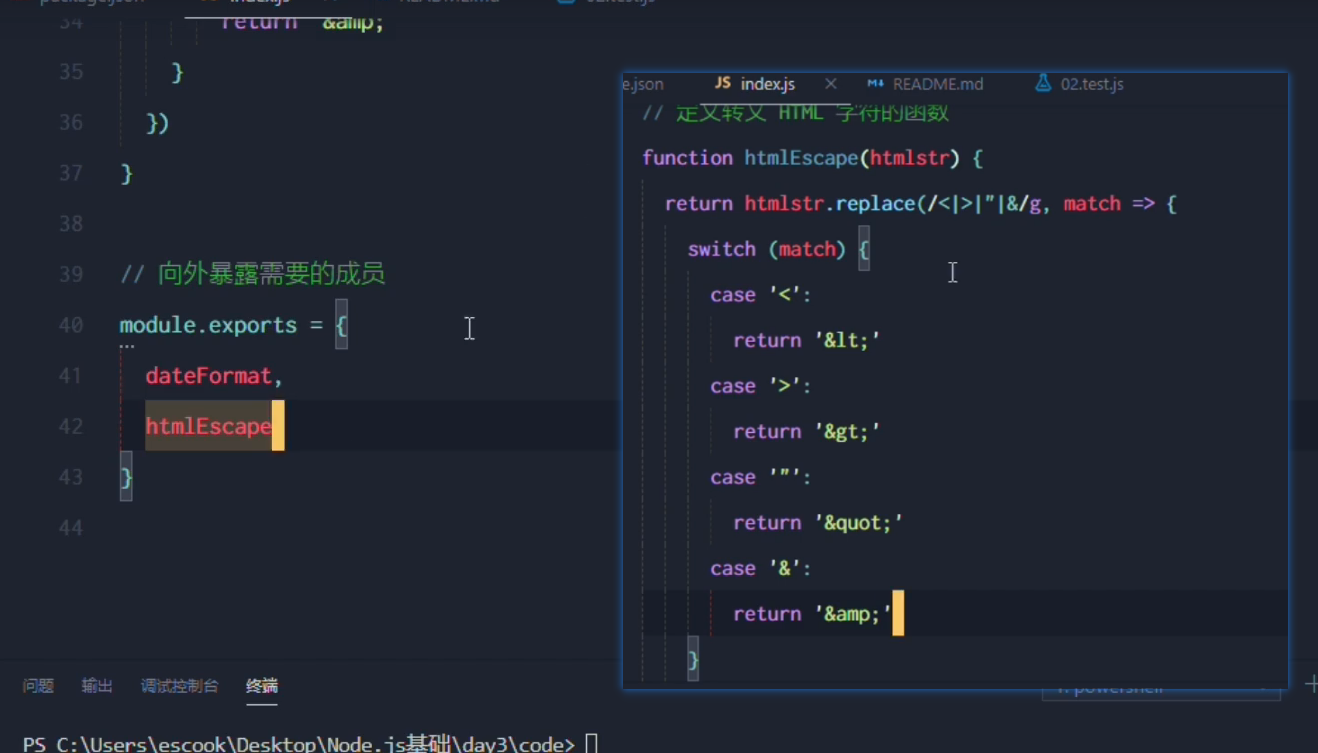Click the terminal prompt line PS C:\Users\escook
Screen dimensions: 1318x753
pos(310,744)
